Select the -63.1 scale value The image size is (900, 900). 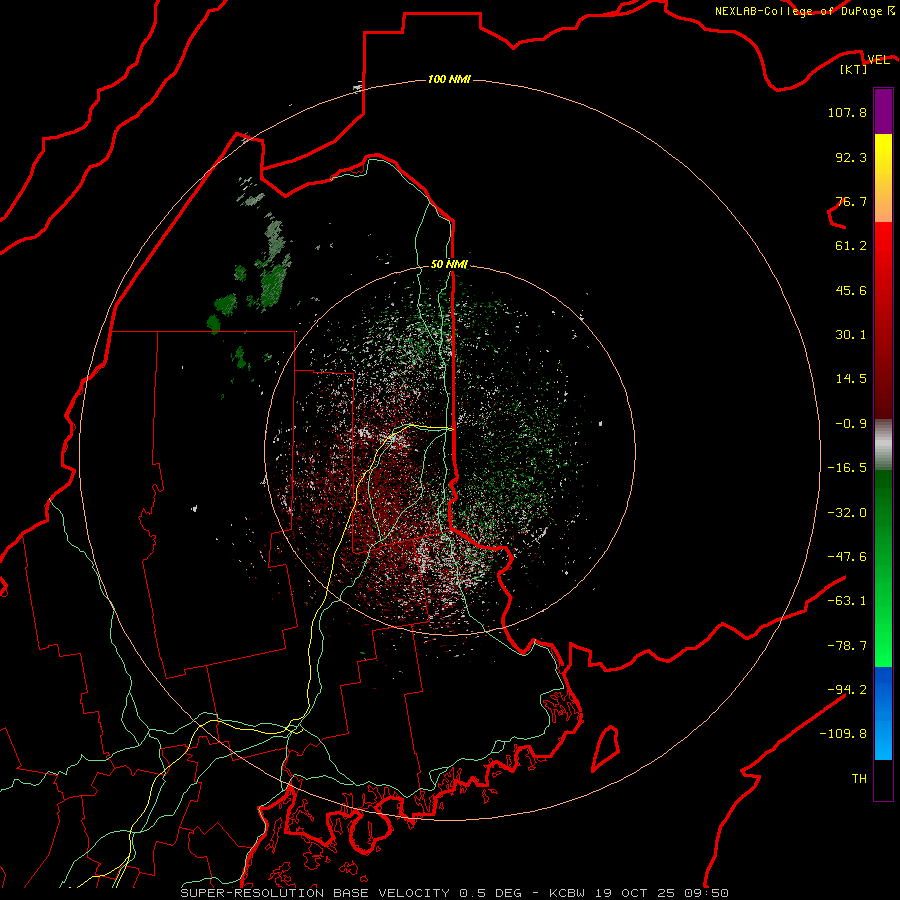[x=847, y=601]
